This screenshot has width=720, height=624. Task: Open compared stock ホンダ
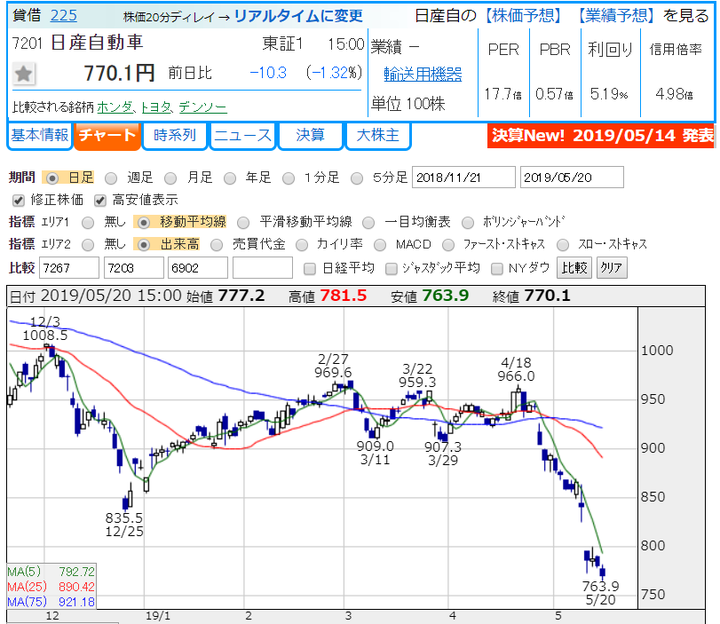pos(115,107)
